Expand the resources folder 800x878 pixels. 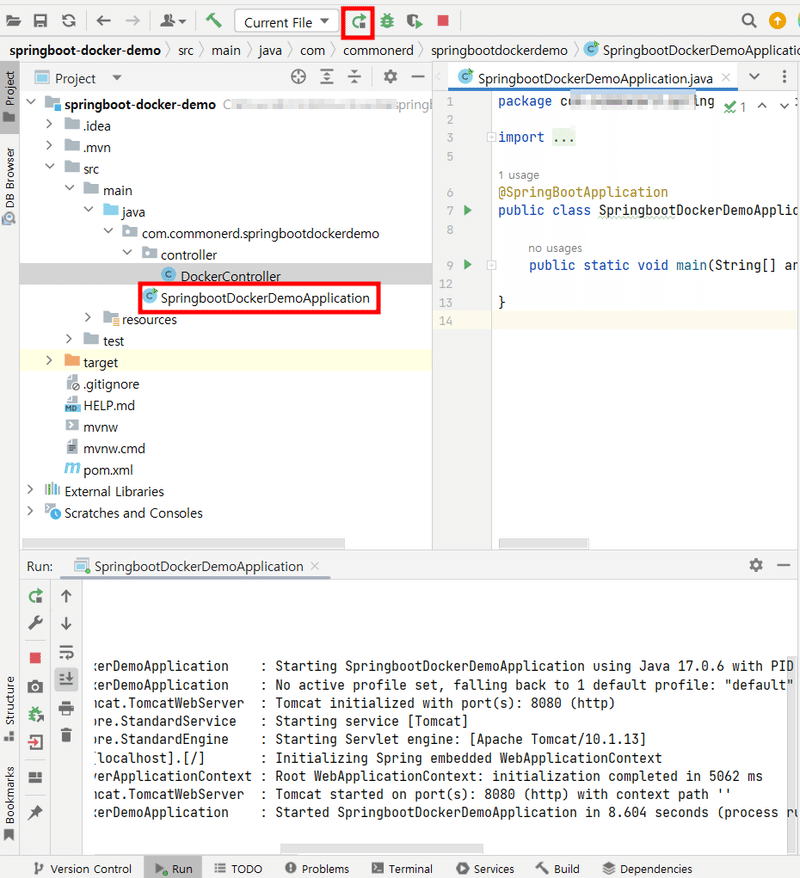coord(88,317)
